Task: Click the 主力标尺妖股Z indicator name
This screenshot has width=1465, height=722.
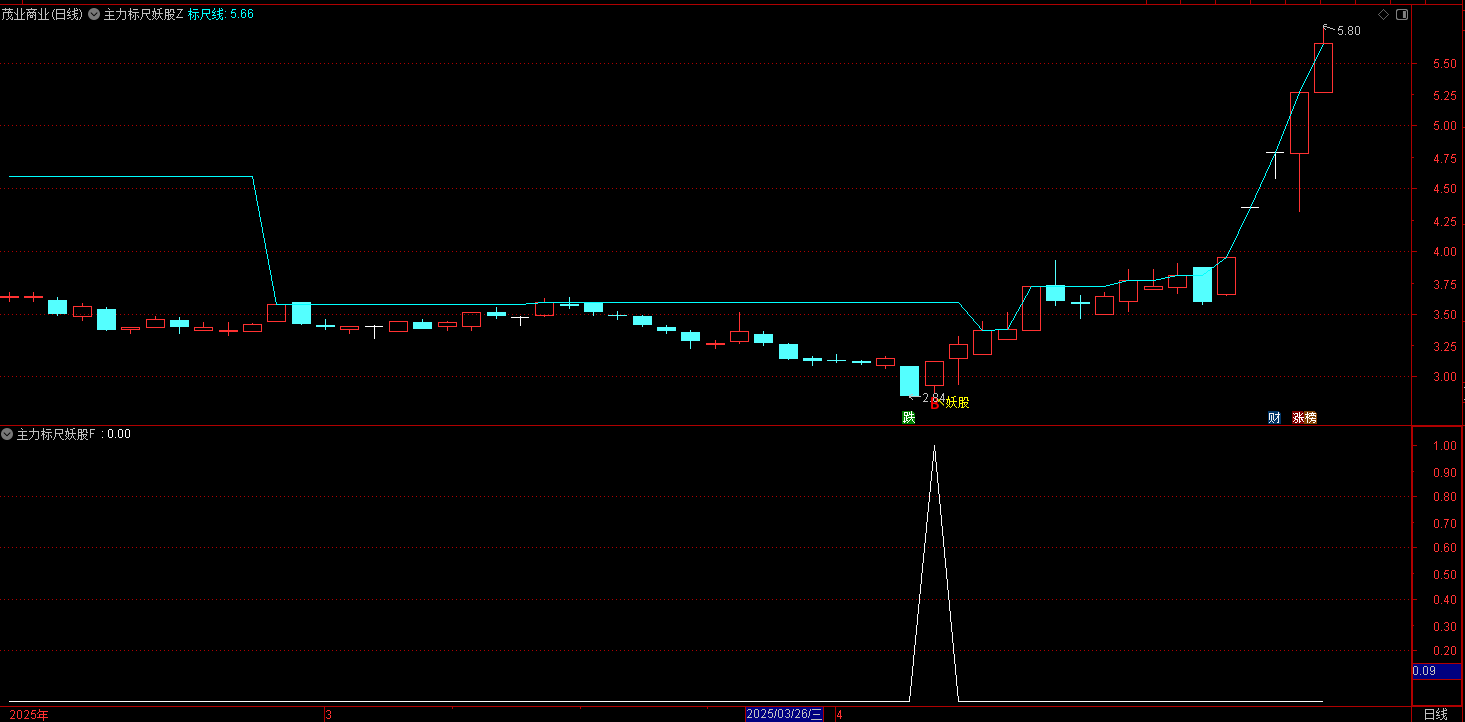Action: pyautogui.click(x=144, y=15)
